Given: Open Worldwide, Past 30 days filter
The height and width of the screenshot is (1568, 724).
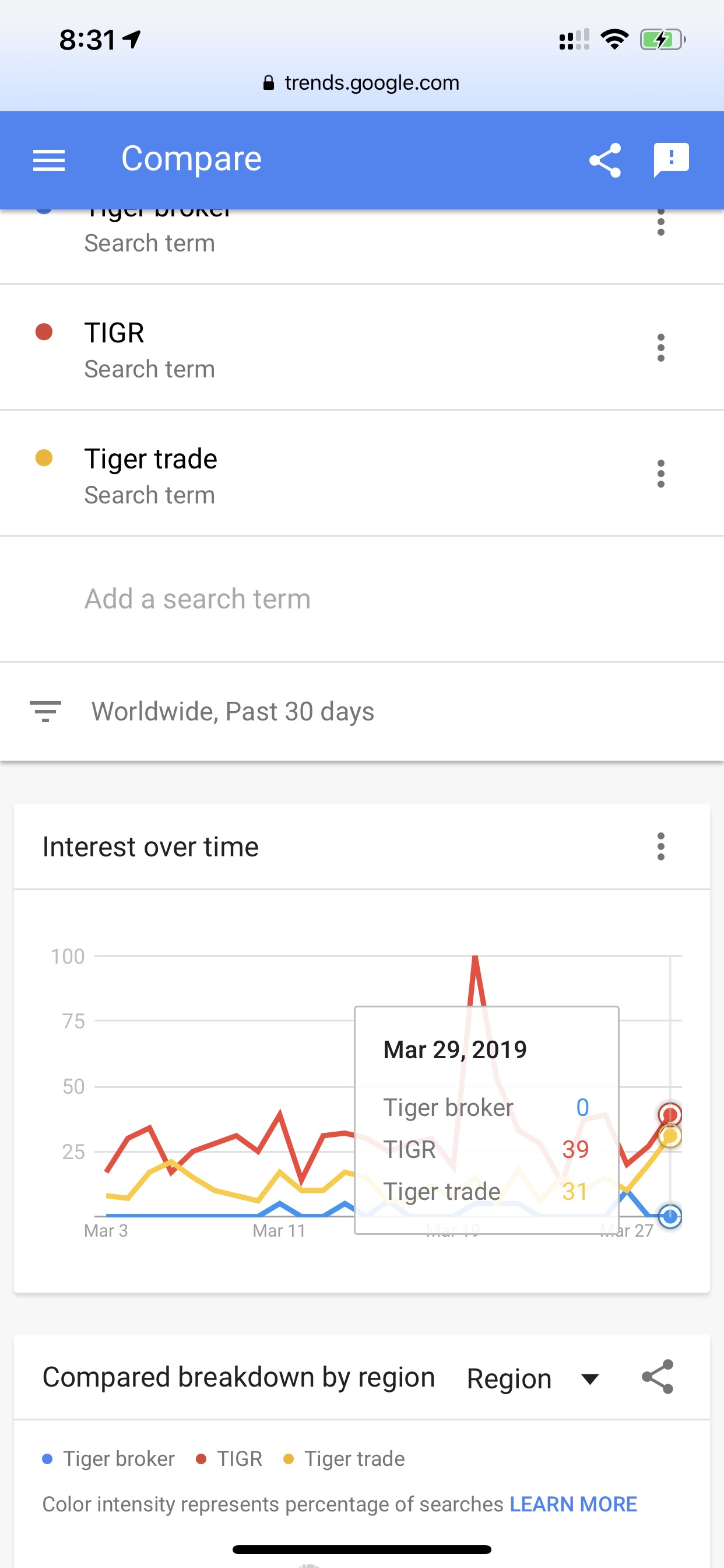Looking at the screenshot, I should point(233,711).
